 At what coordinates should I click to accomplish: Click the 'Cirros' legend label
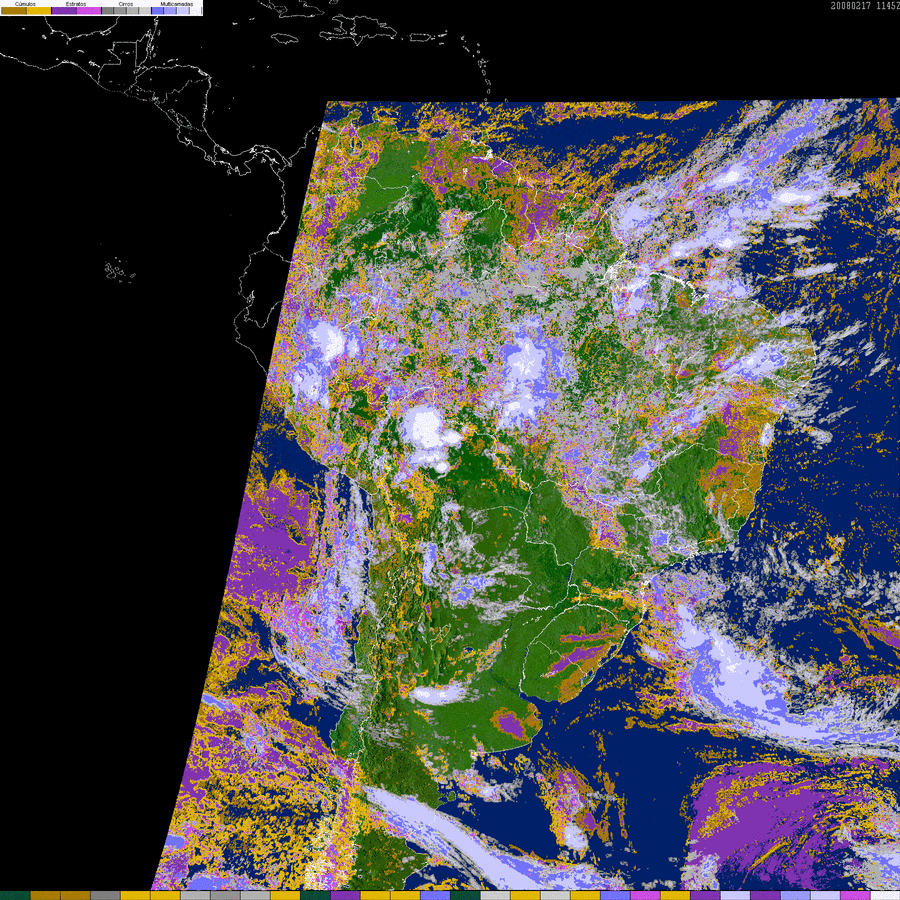pyautogui.click(x=126, y=4)
